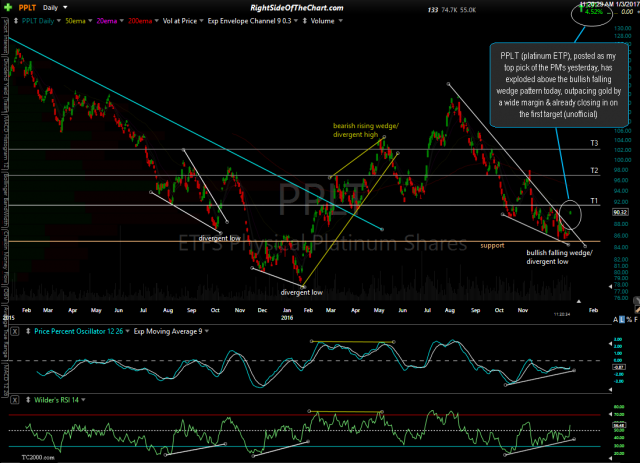Click the 2015 year label on time axis

pyautogui.click(x=9, y=318)
